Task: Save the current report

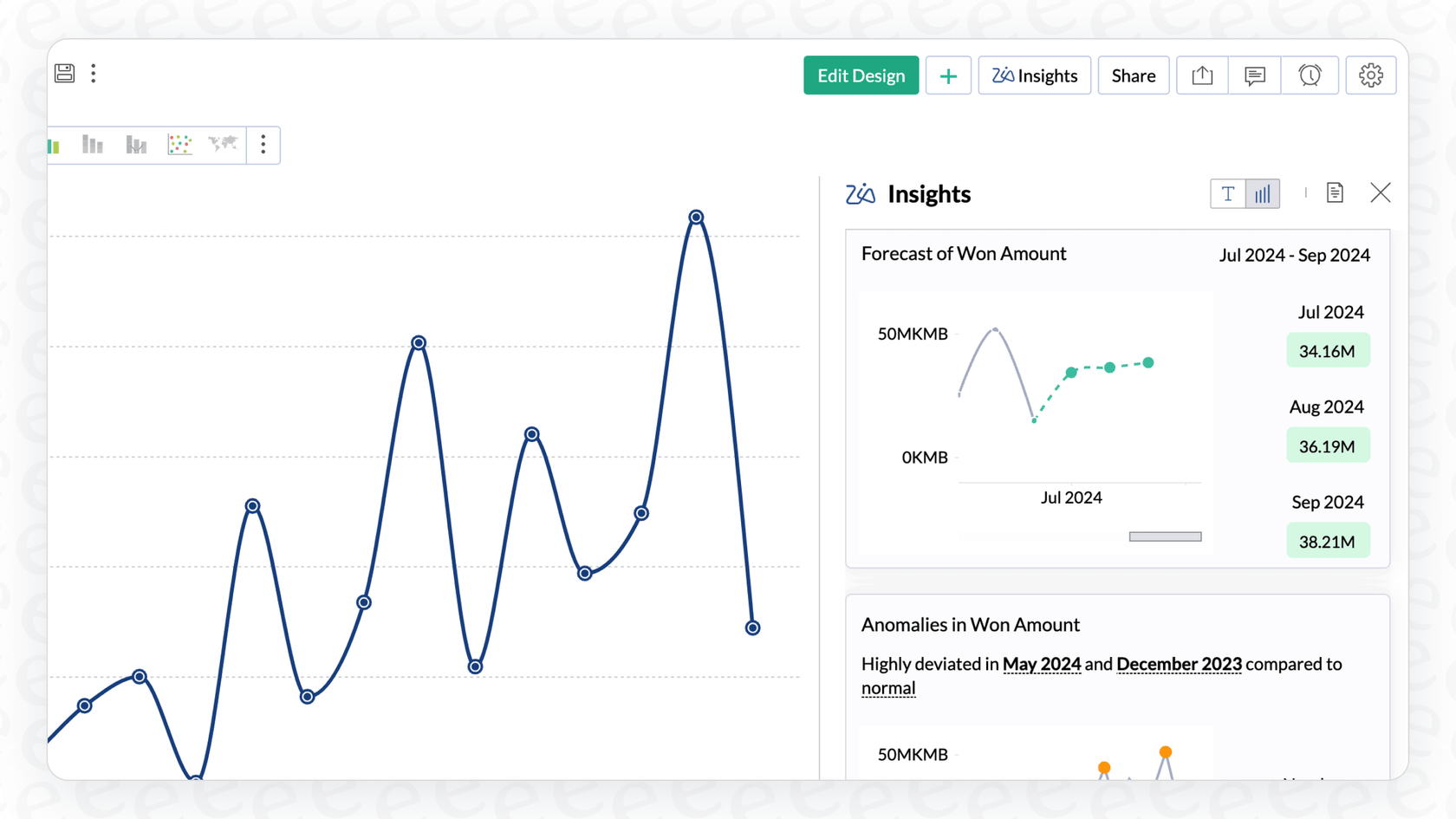Action: pos(64,73)
